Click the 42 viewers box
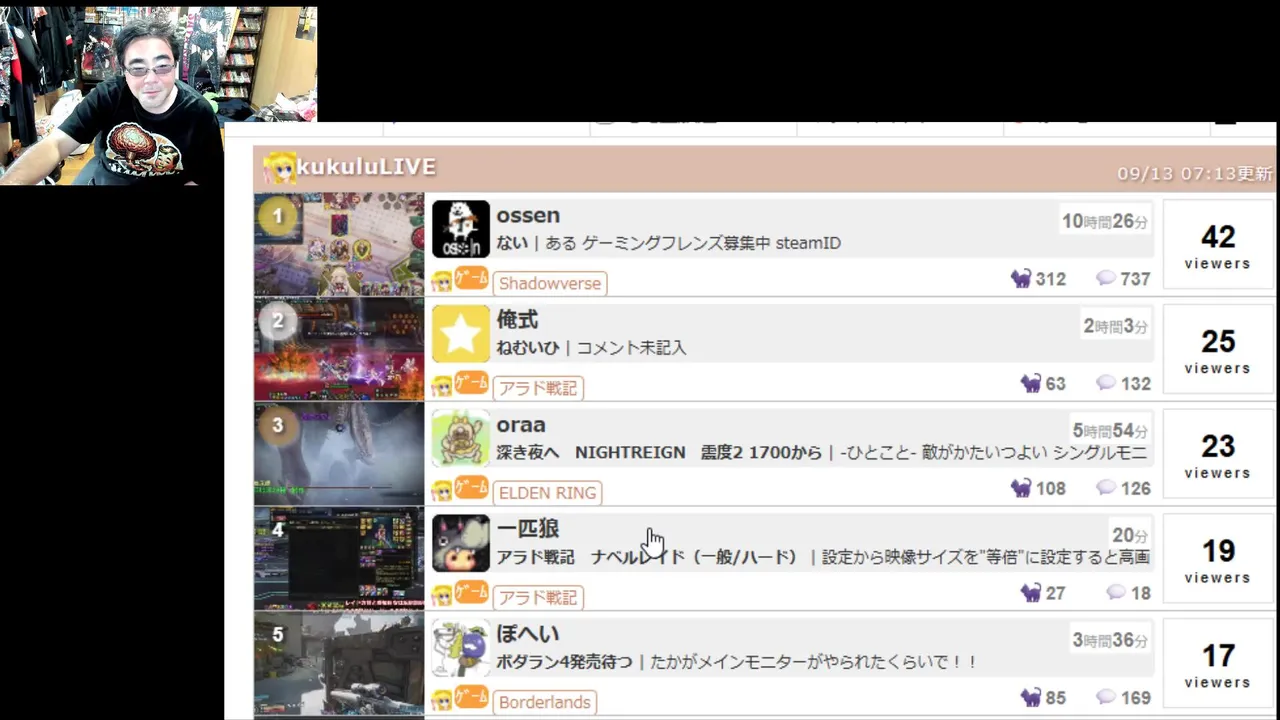1280x720 pixels. [x=1218, y=245]
